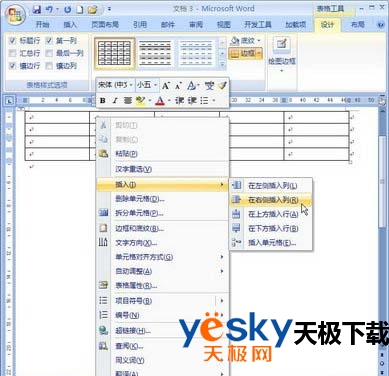Redo action in quick access toolbar
Screen dimensions: 389x376
tap(68, 10)
